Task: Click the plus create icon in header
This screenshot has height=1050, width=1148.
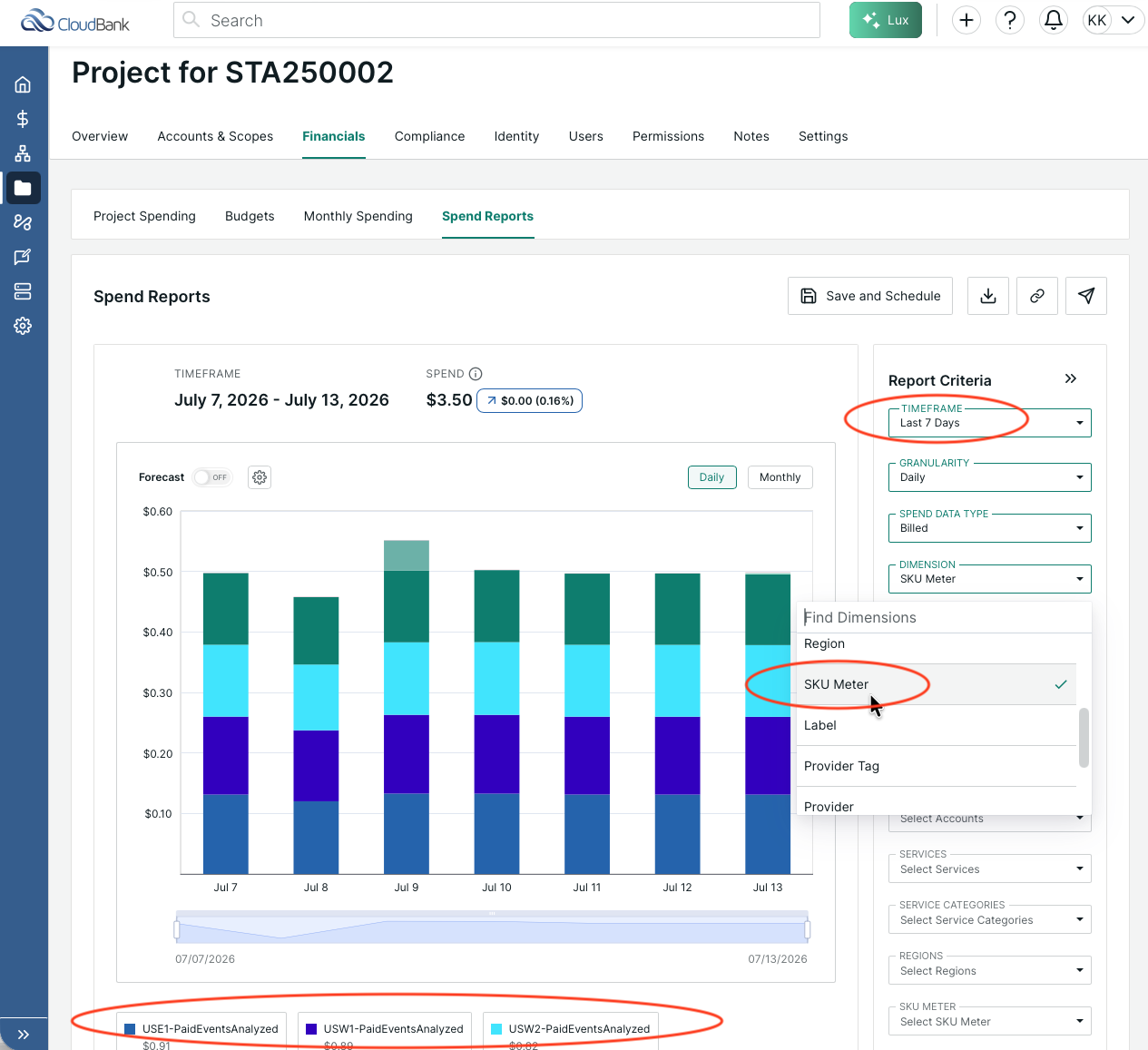Action: (966, 20)
